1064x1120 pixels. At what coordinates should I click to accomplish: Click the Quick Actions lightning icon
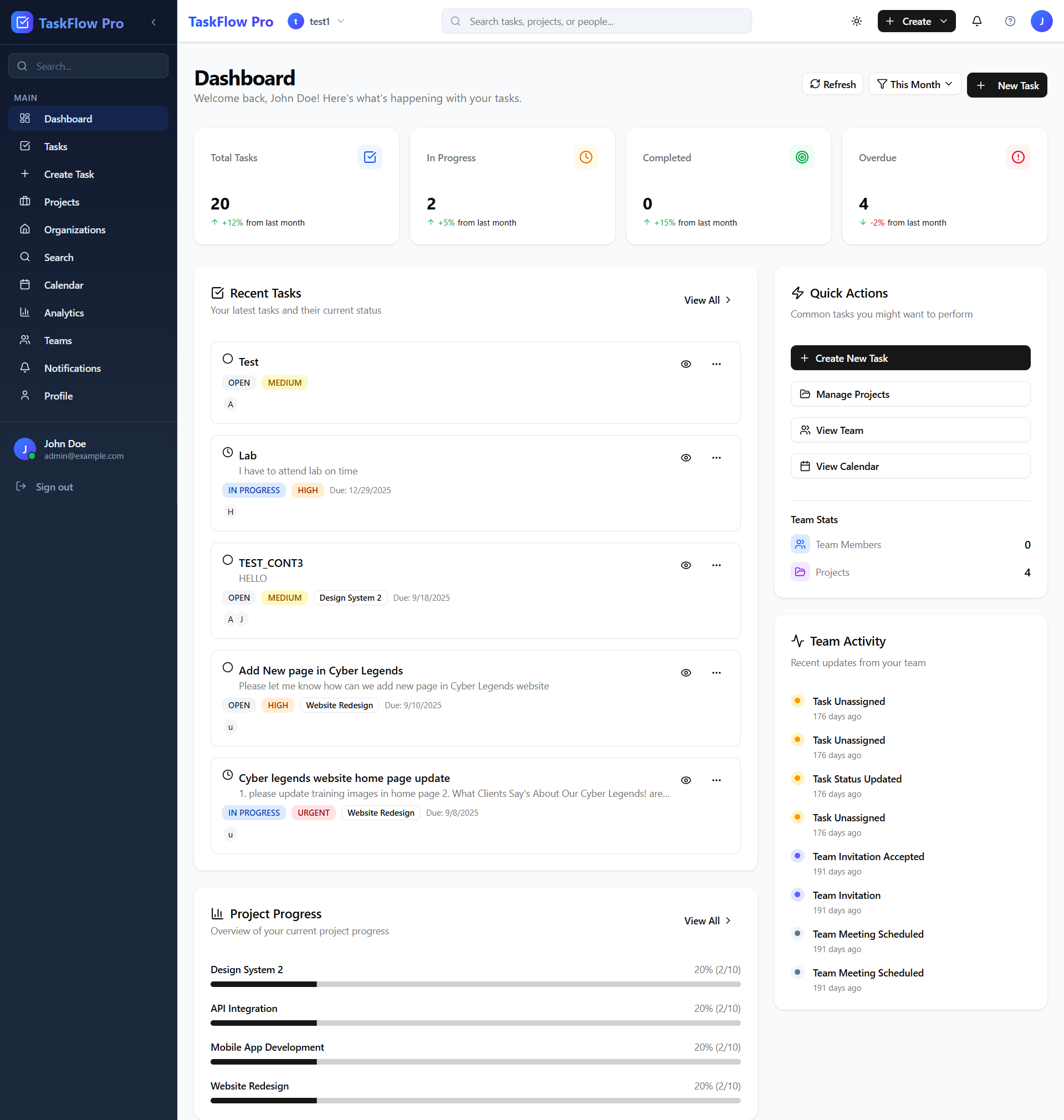797,293
